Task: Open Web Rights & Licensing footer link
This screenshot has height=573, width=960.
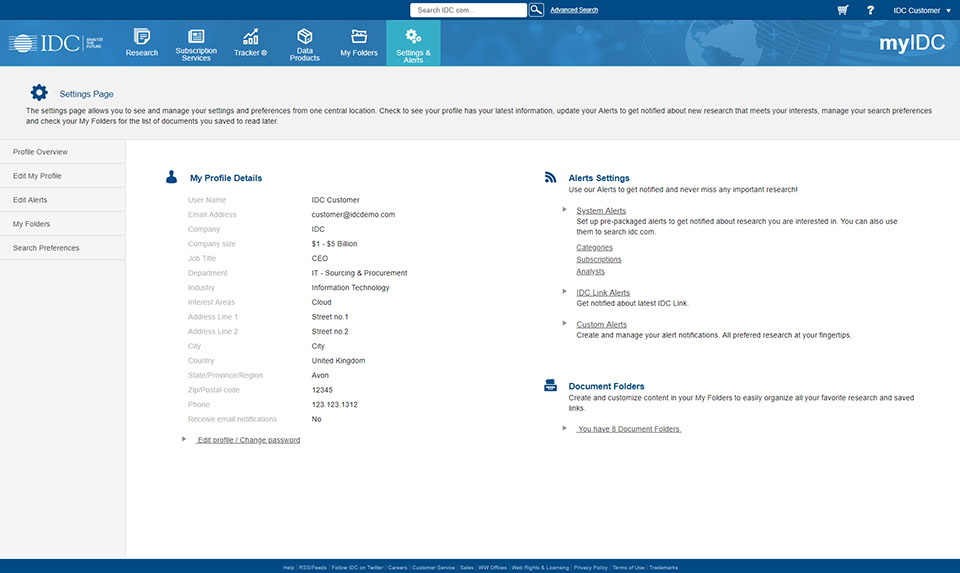Action: click(x=540, y=567)
